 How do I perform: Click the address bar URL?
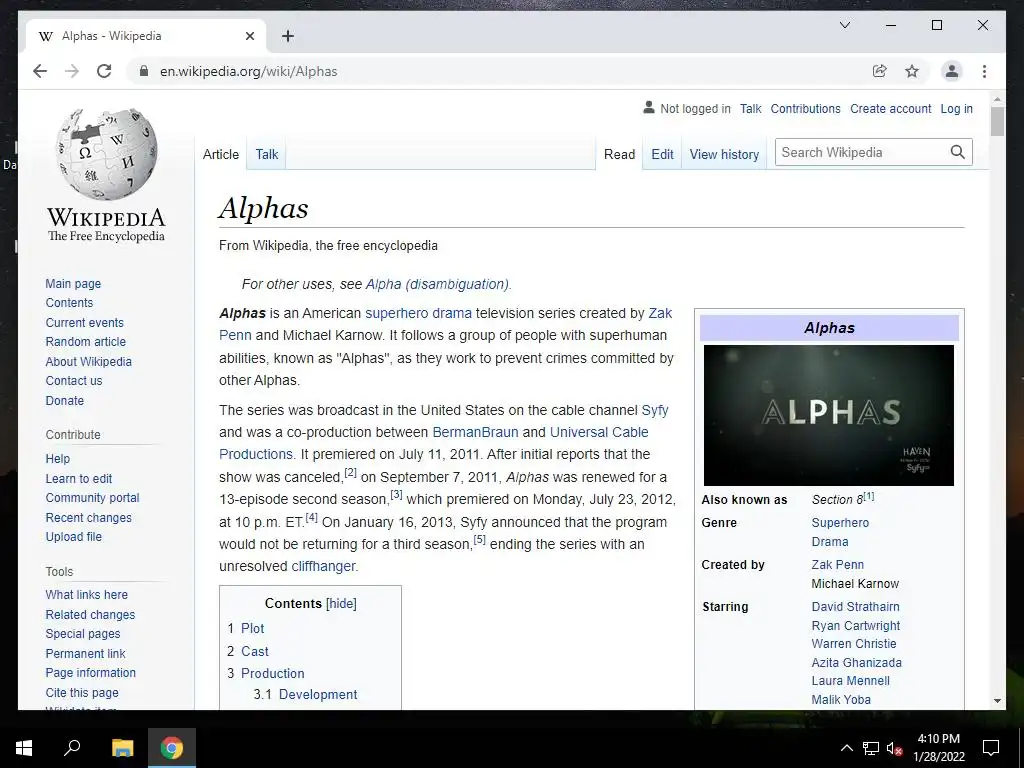[x=248, y=71]
